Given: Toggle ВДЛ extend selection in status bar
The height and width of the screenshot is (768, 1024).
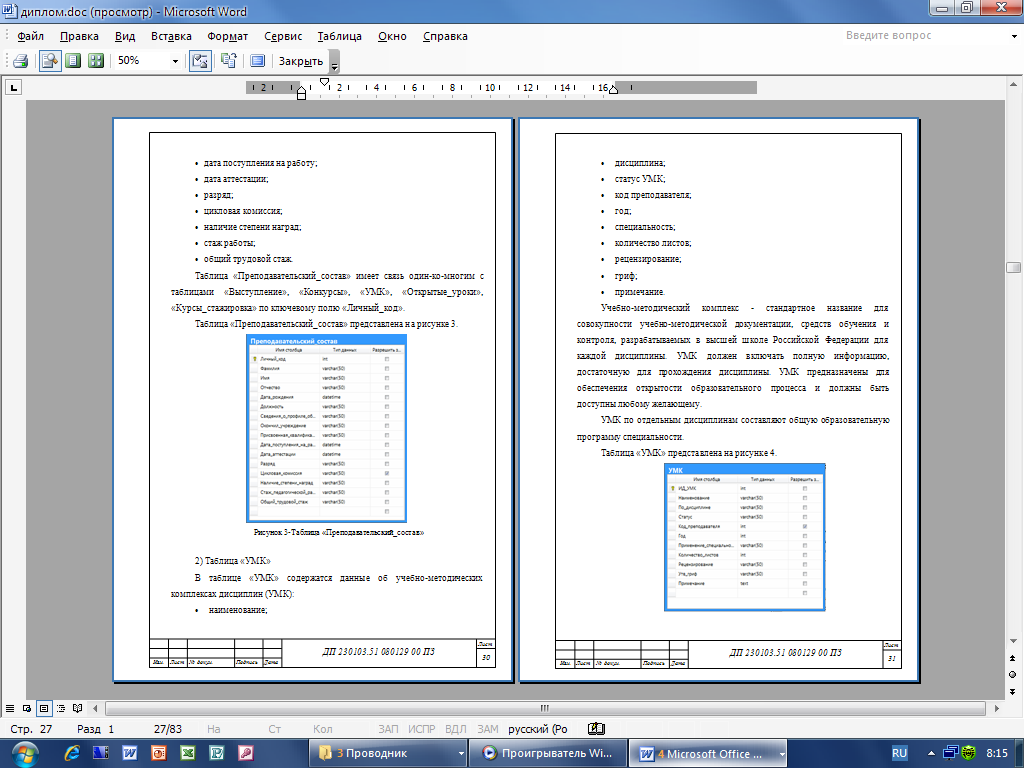Looking at the screenshot, I should click(456, 729).
